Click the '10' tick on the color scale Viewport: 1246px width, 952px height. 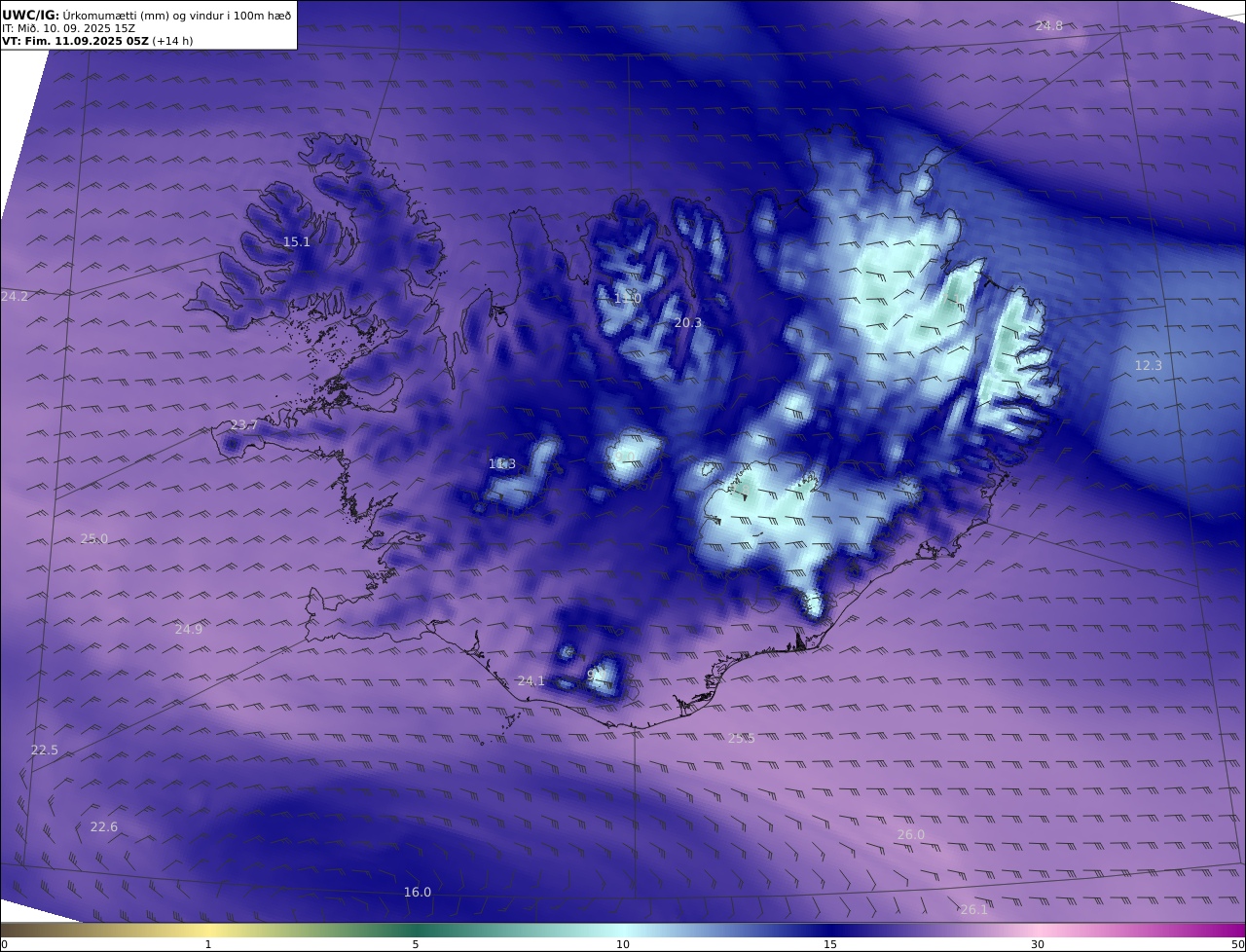(x=623, y=944)
